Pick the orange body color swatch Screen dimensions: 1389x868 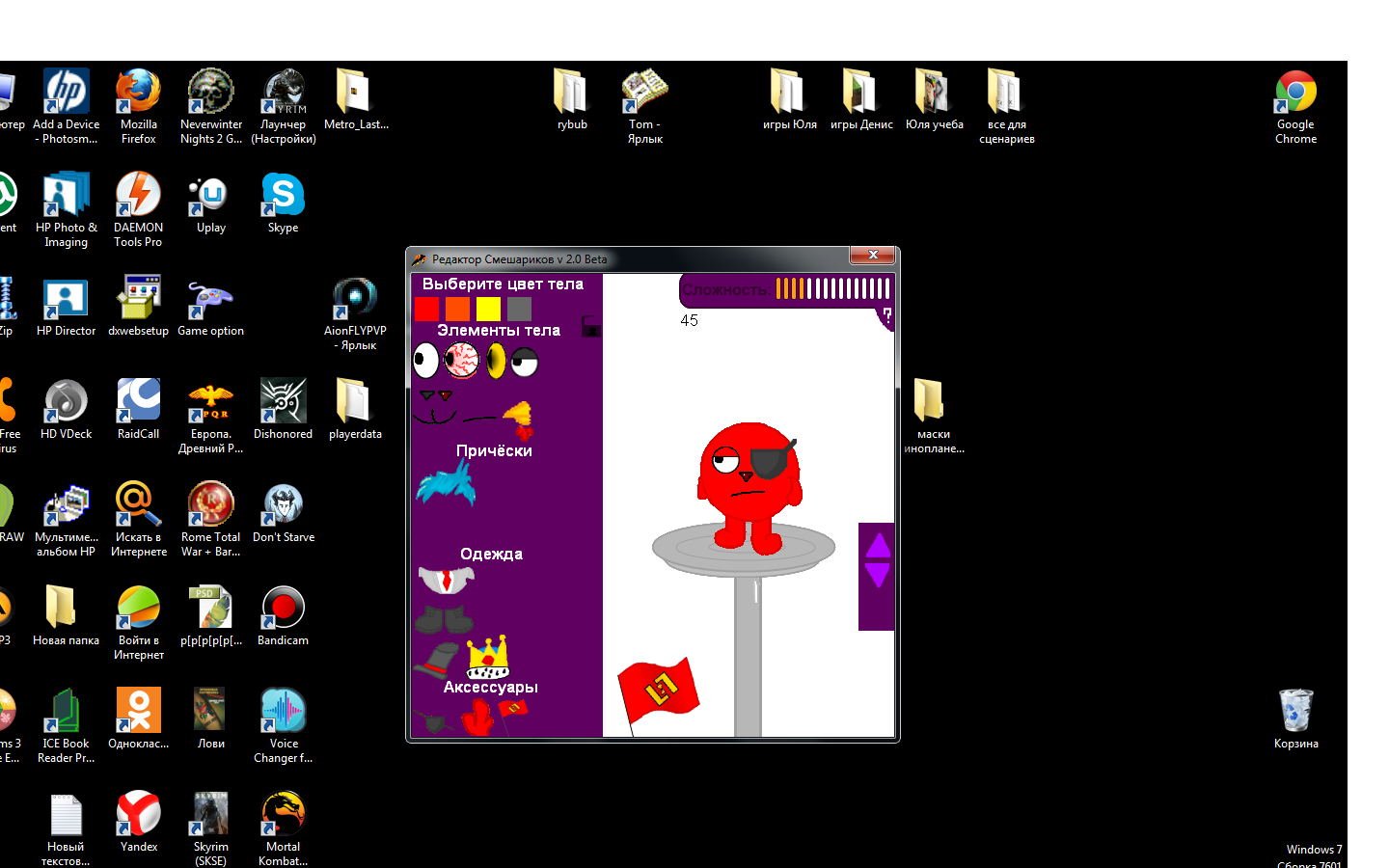click(457, 309)
